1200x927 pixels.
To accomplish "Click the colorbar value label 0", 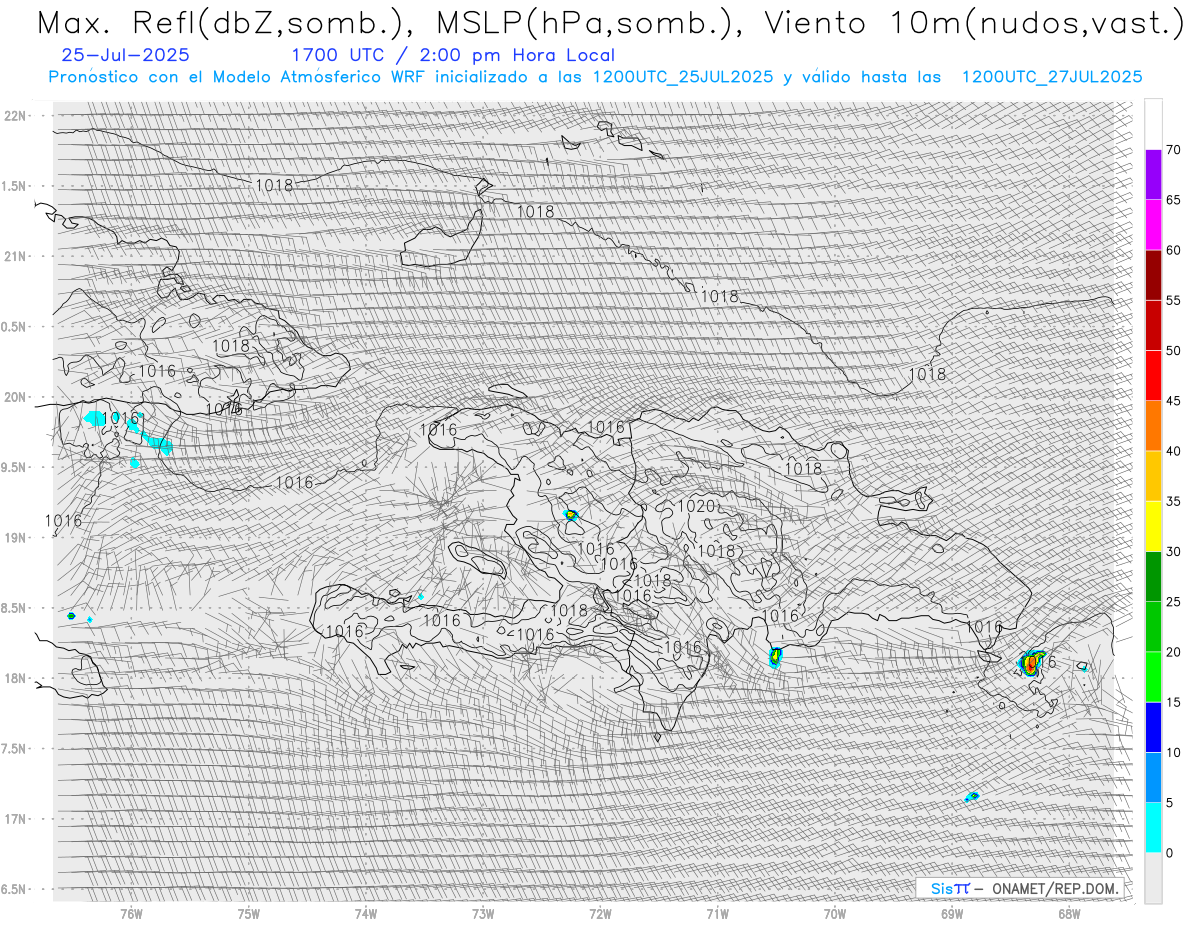I will tap(1170, 853).
